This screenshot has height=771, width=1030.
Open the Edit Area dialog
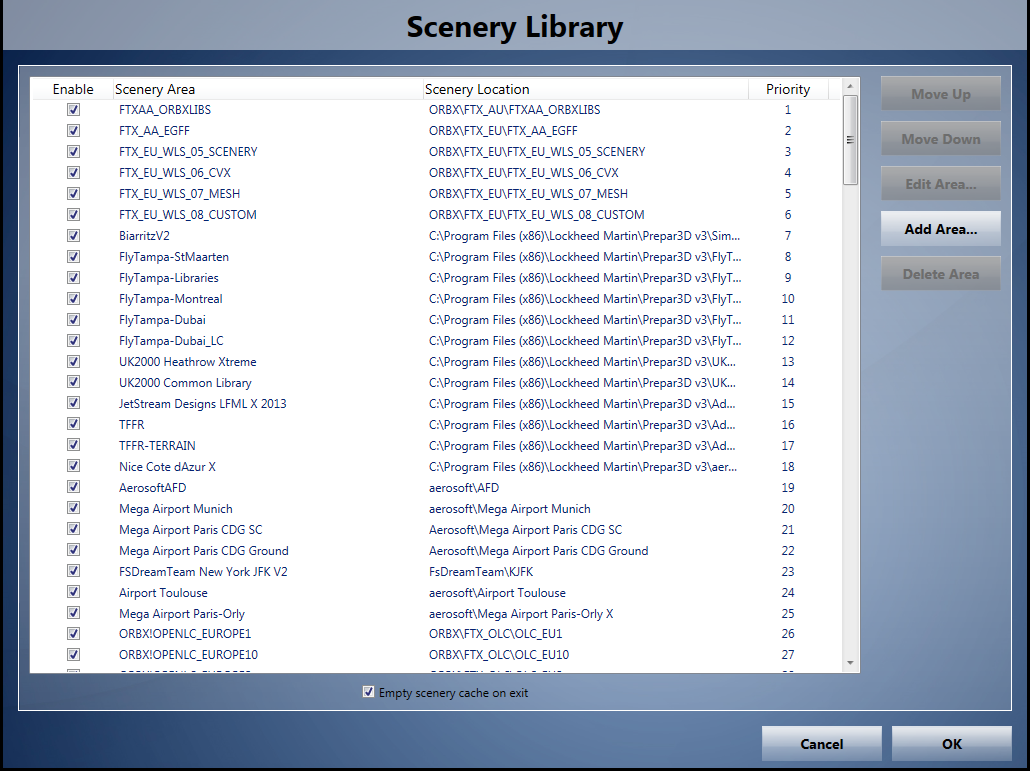pyautogui.click(x=941, y=184)
